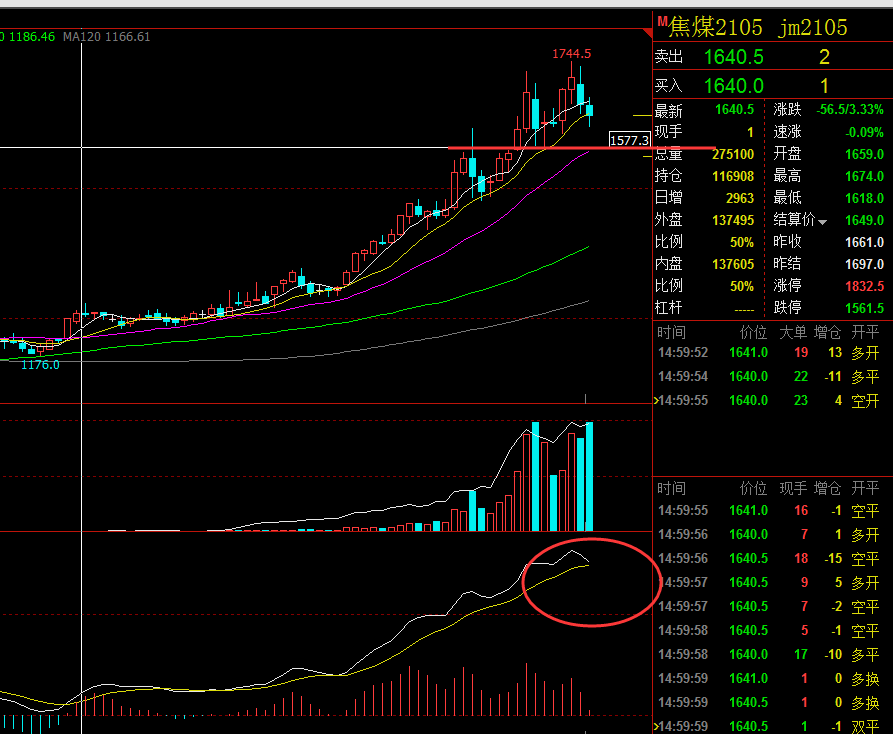Click the red horizontal support line
Image resolution: width=893 pixels, height=734 pixels.
(581, 148)
